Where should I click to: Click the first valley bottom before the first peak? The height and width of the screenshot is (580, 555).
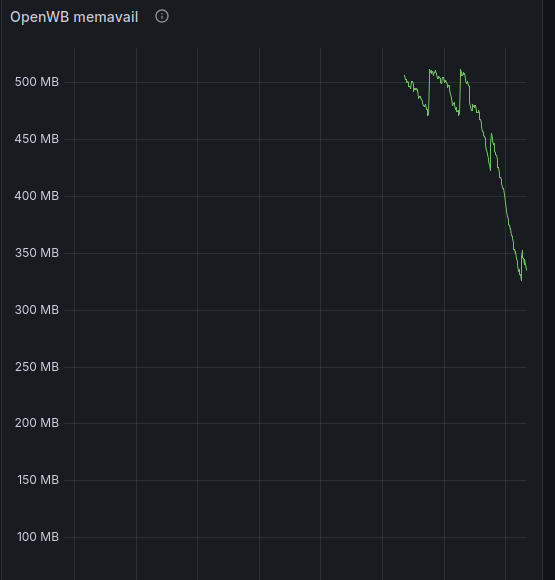click(x=428, y=115)
